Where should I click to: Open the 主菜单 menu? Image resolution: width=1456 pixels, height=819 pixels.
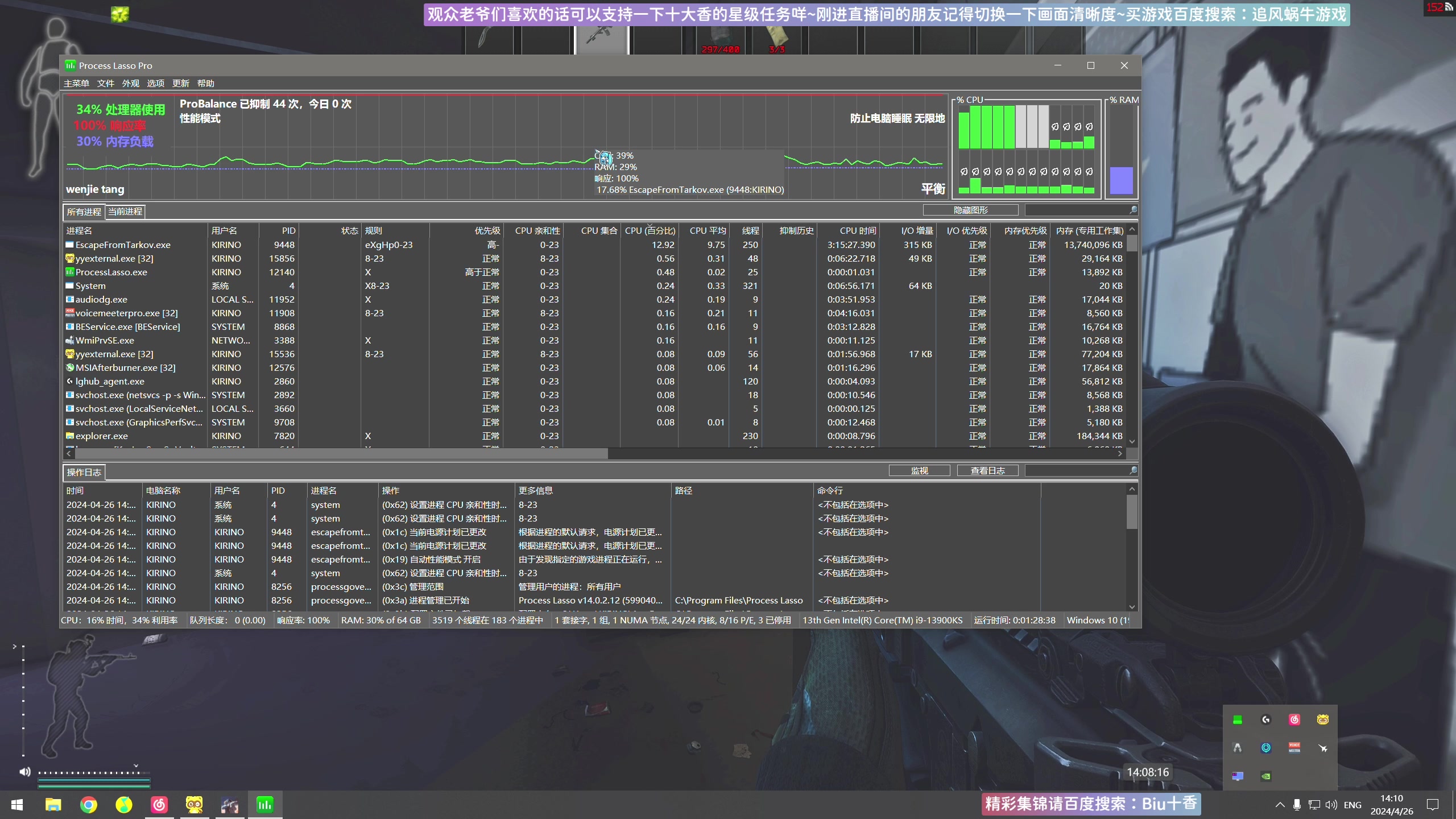[x=76, y=84]
